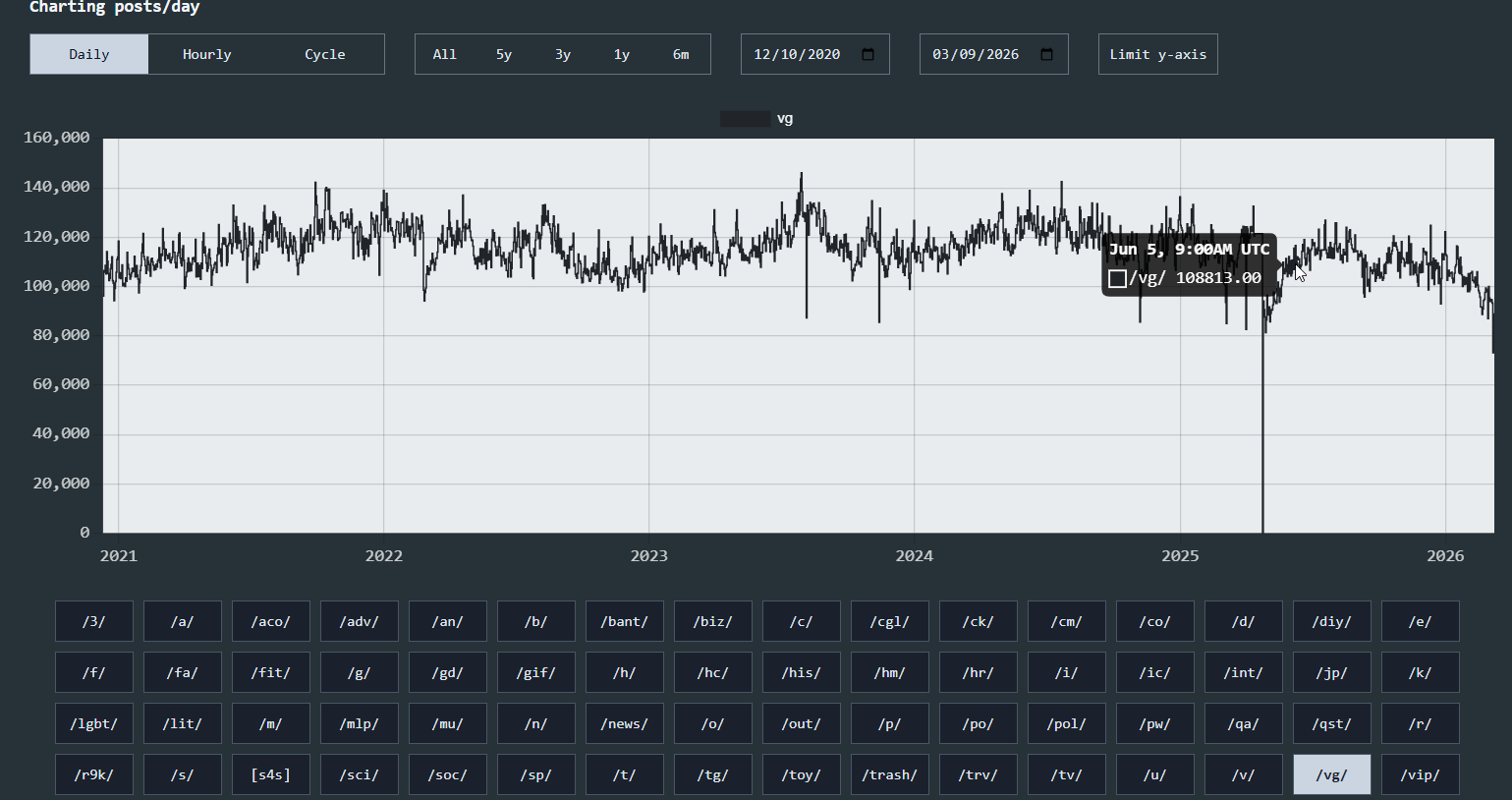Select the Daily chart mode

[89, 54]
